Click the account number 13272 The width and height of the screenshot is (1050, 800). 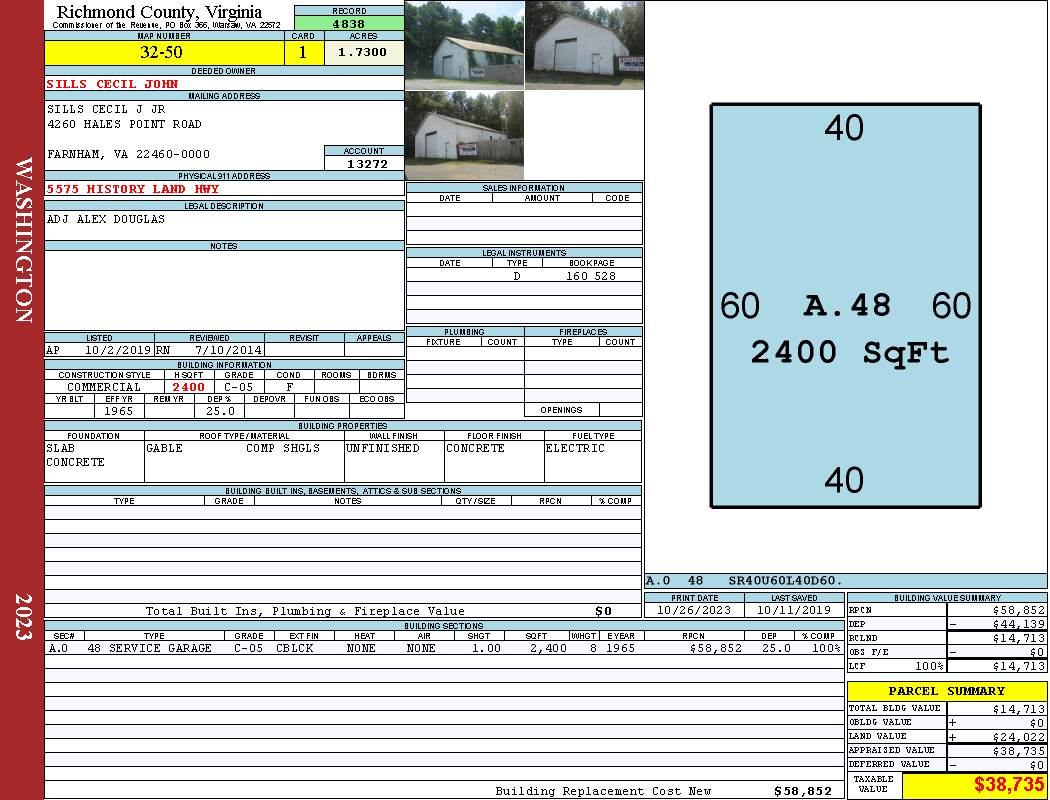click(x=365, y=163)
